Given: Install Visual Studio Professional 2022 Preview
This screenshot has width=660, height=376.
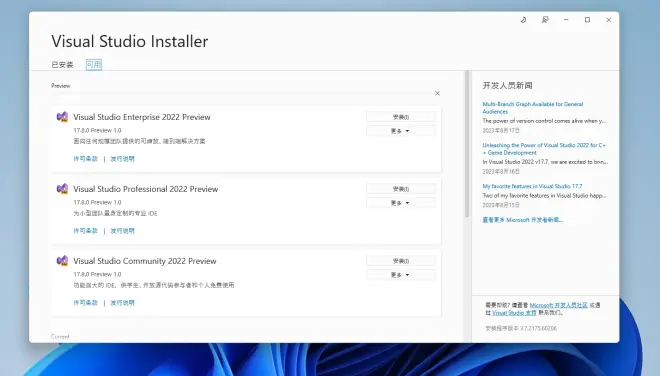Looking at the screenshot, I should (401, 189).
